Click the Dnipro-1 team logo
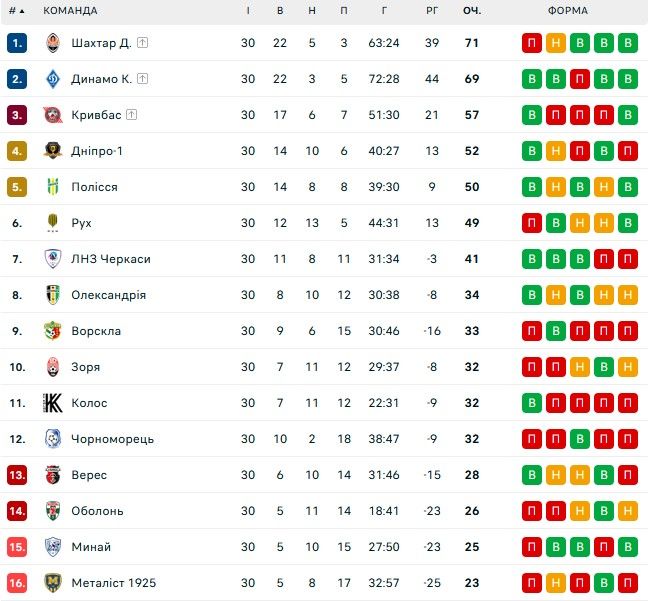Screen dimensions: 656x601 (53, 151)
